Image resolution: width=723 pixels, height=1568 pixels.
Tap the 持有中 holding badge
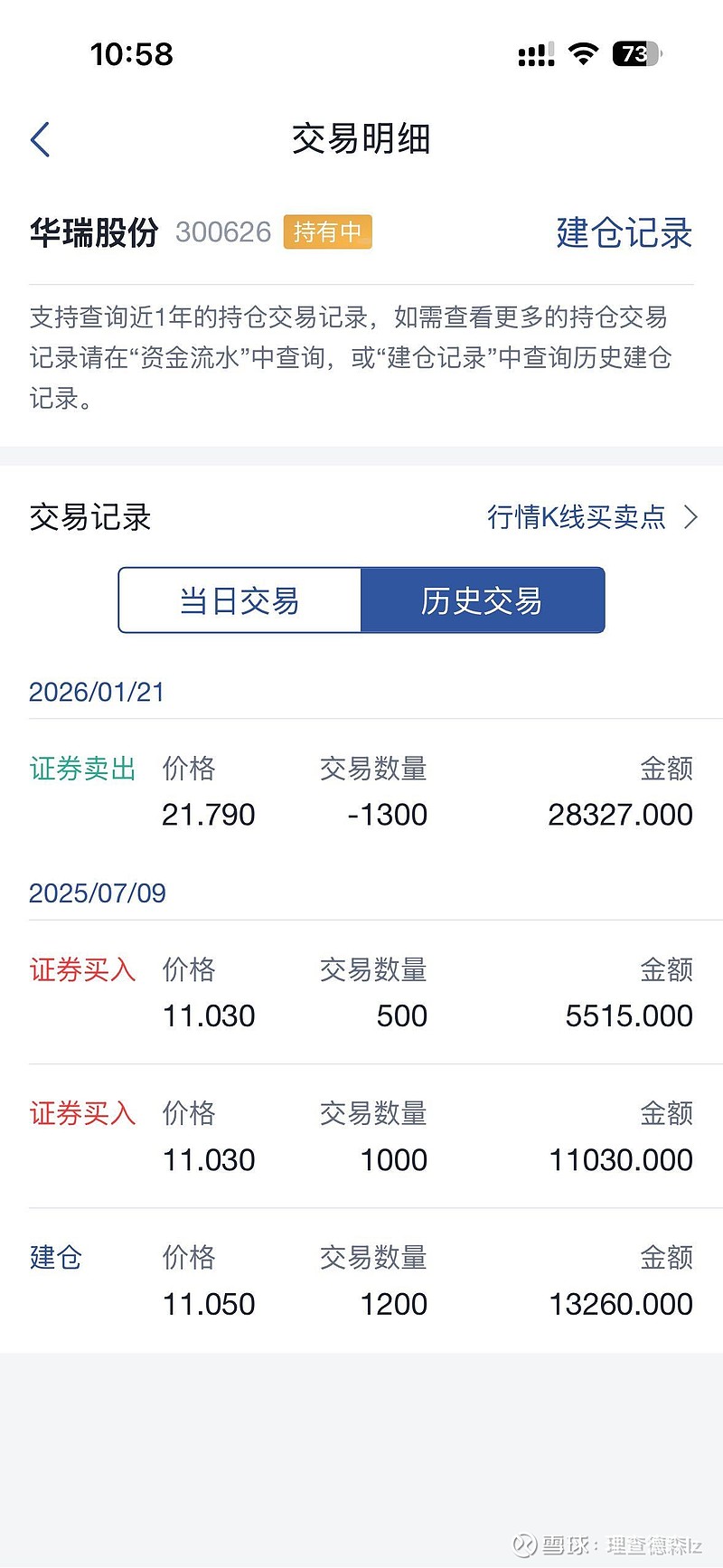click(327, 232)
